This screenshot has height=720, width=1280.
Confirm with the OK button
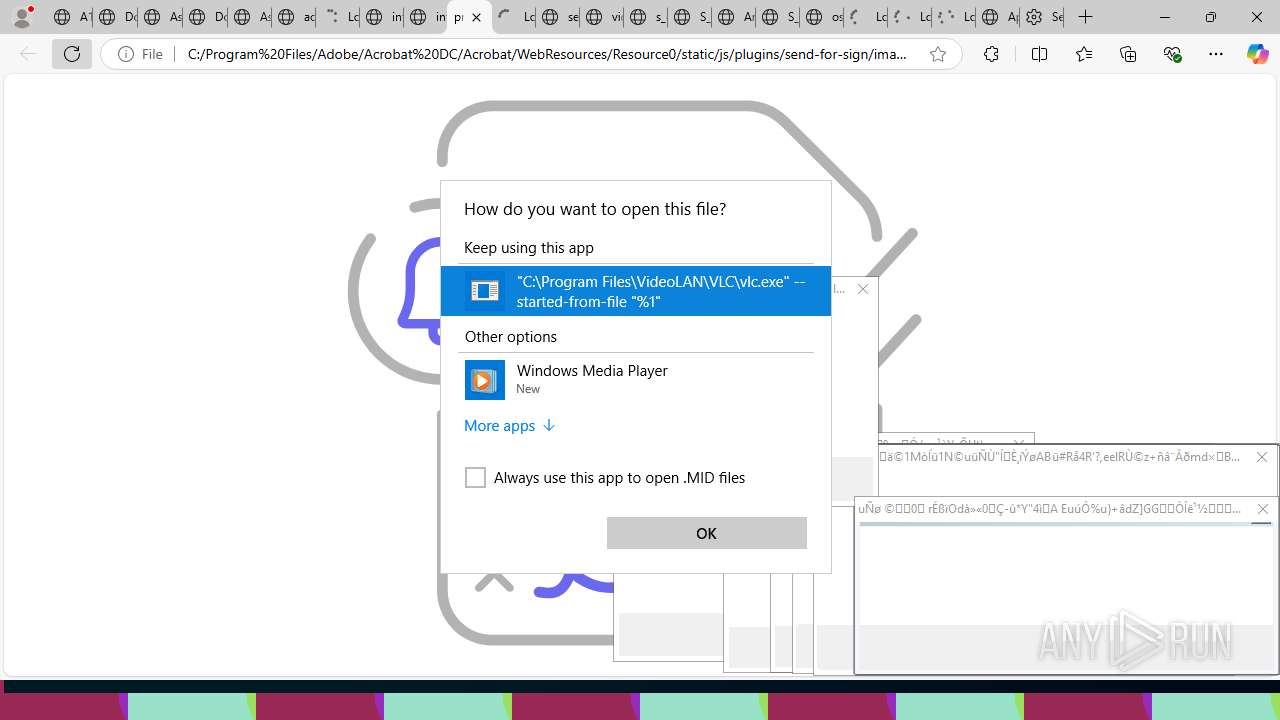pyautogui.click(x=707, y=533)
